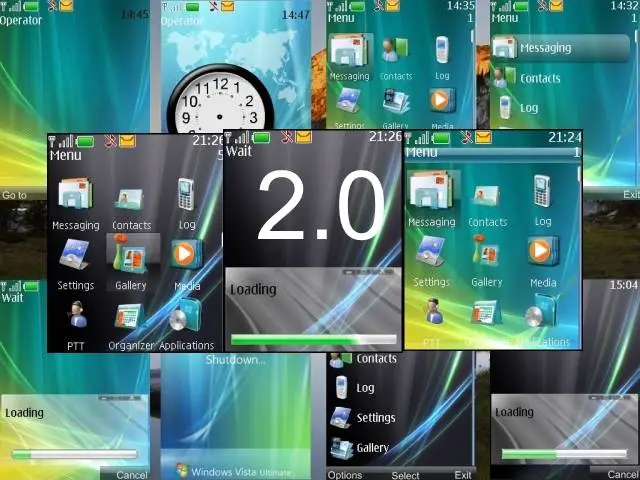Click Windows Vista logo on Shutdown screen
This screenshot has height=480, width=640.
[x=182, y=470]
